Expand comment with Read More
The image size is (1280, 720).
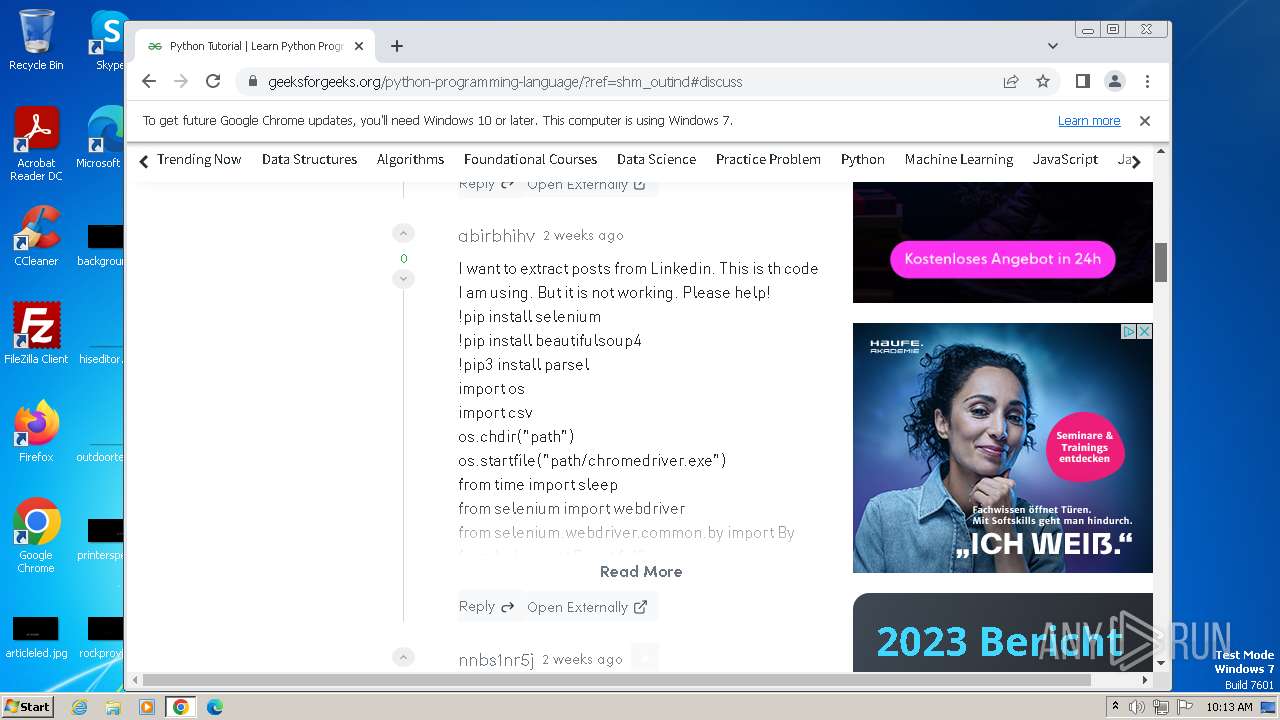point(641,572)
